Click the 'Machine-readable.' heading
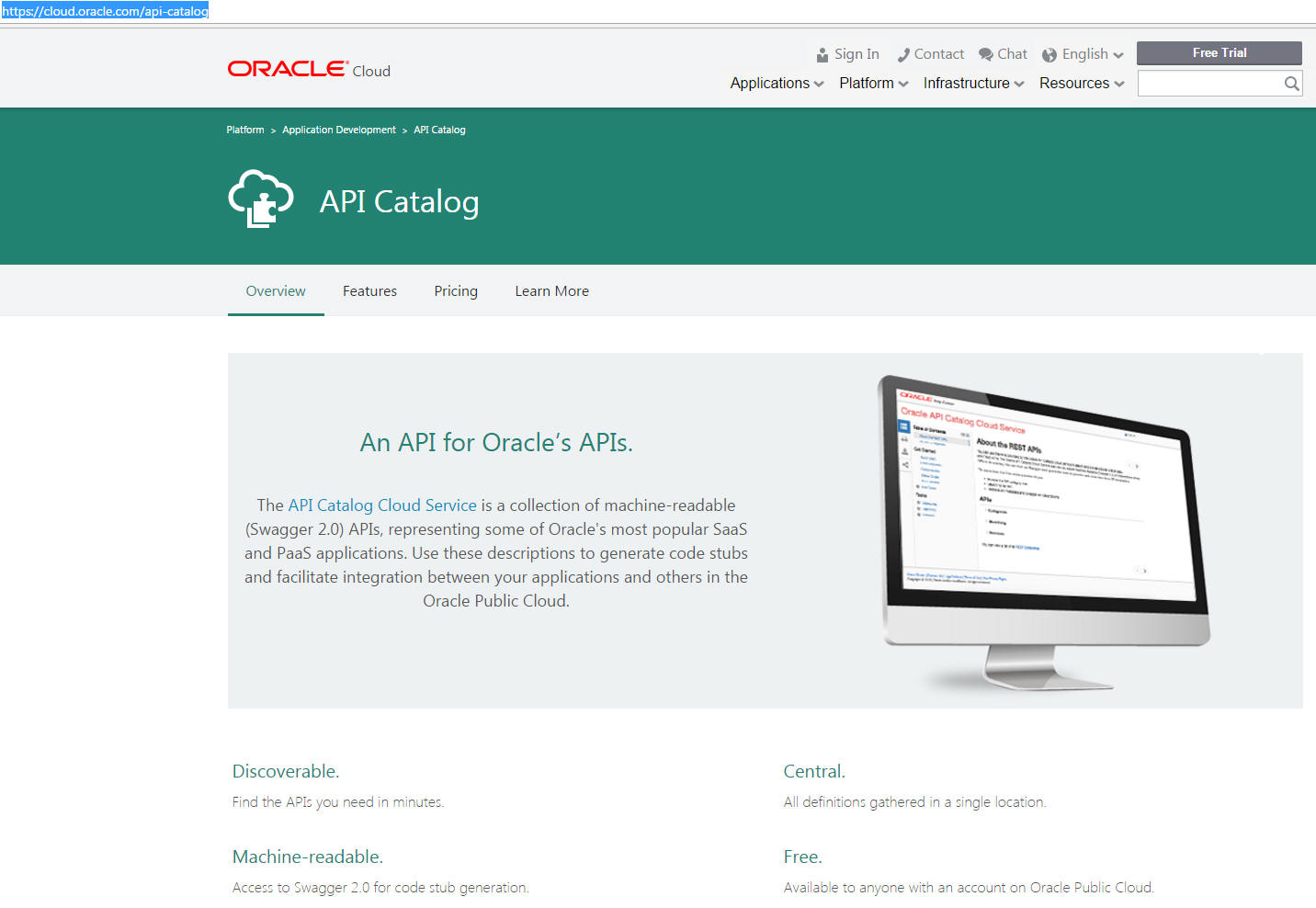Viewport: 1316px width, 908px height. (308, 857)
